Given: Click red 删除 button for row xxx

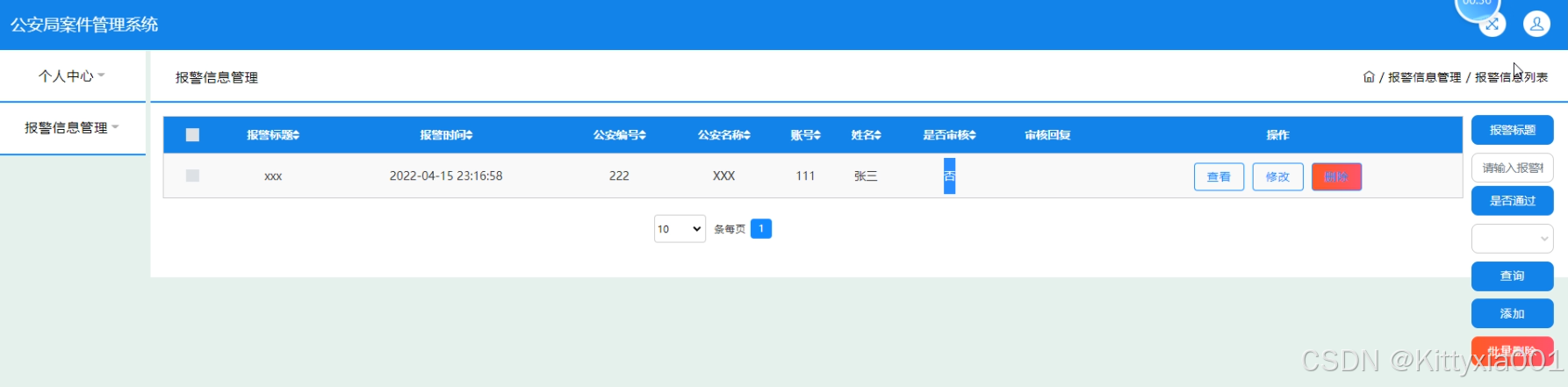Looking at the screenshot, I should [1336, 176].
